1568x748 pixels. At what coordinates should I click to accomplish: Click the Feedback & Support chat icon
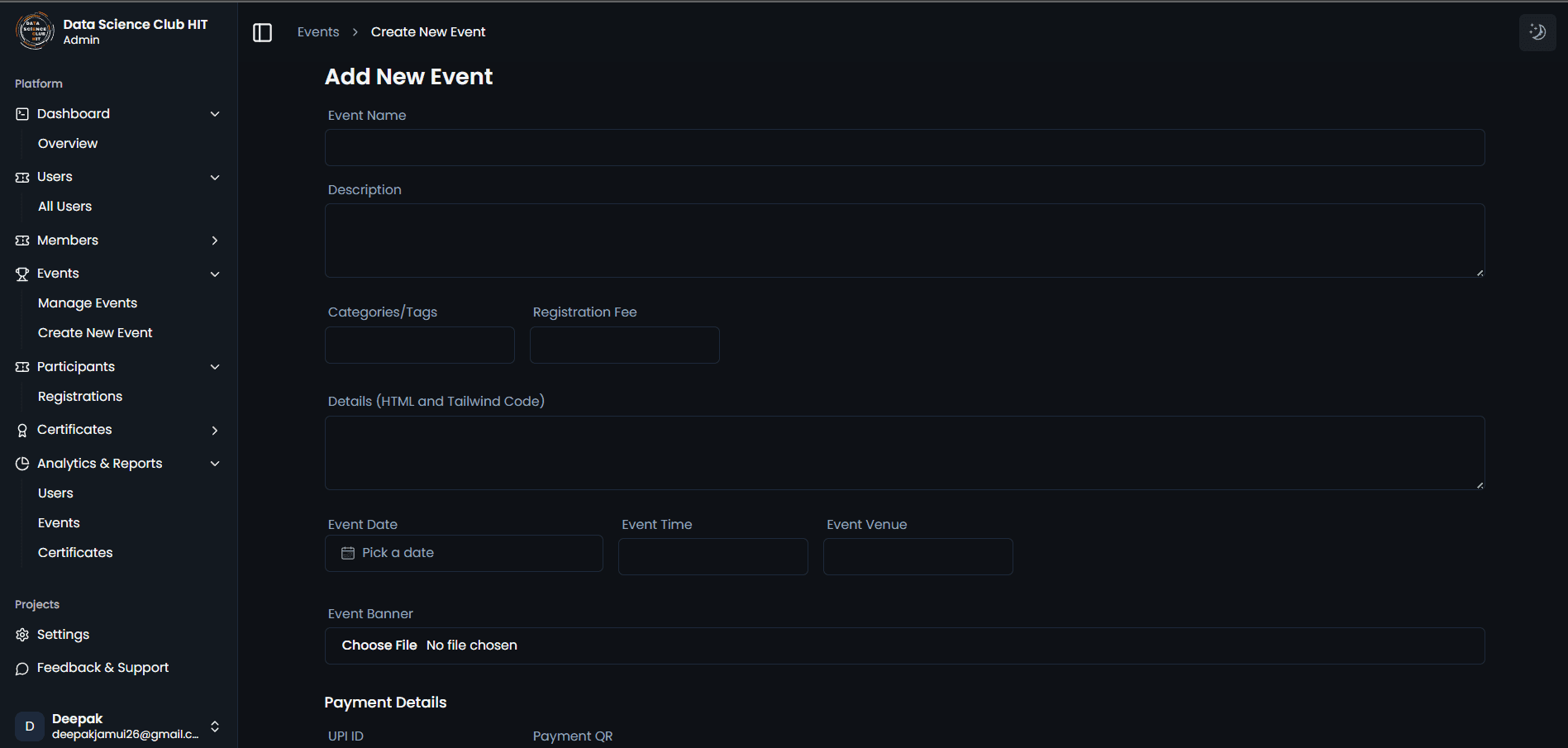(21, 667)
